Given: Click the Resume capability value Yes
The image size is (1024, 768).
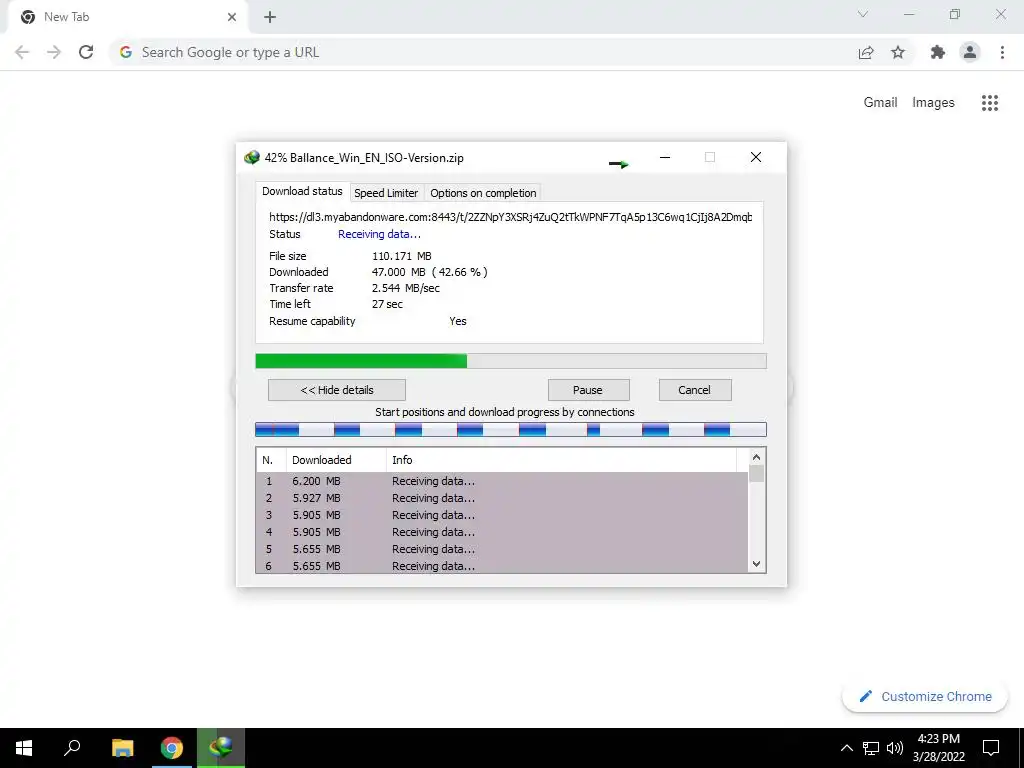Looking at the screenshot, I should [458, 321].
